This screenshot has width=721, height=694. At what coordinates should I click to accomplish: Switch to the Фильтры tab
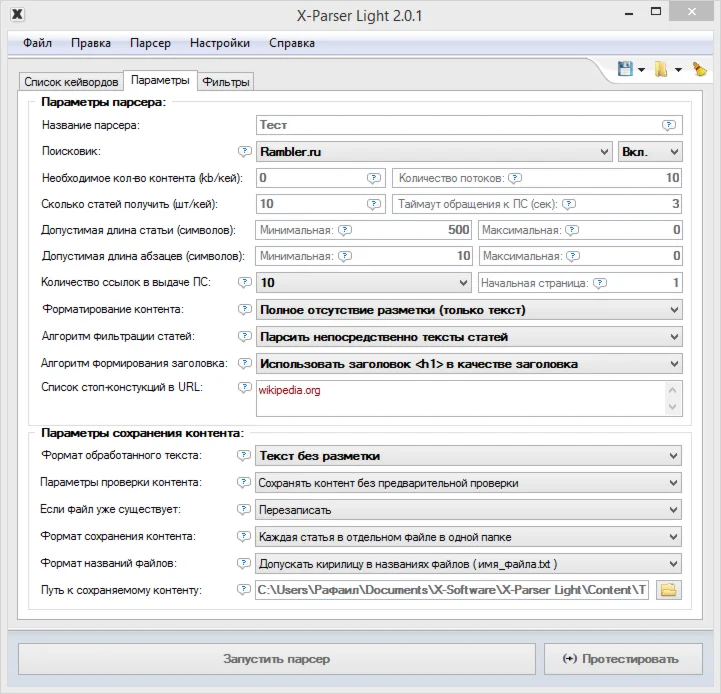coord(225,82)
